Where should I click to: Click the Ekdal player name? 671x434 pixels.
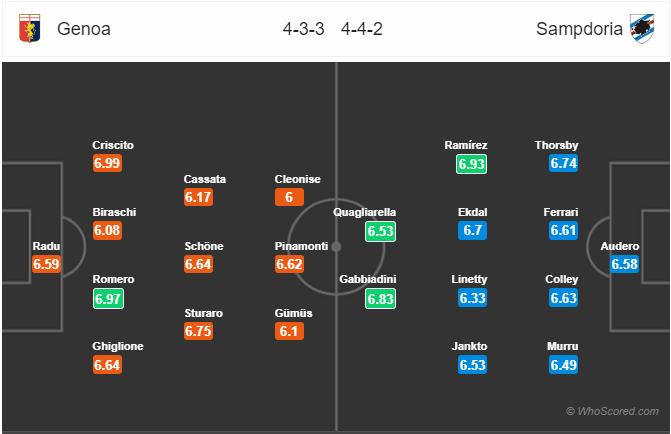472,212
